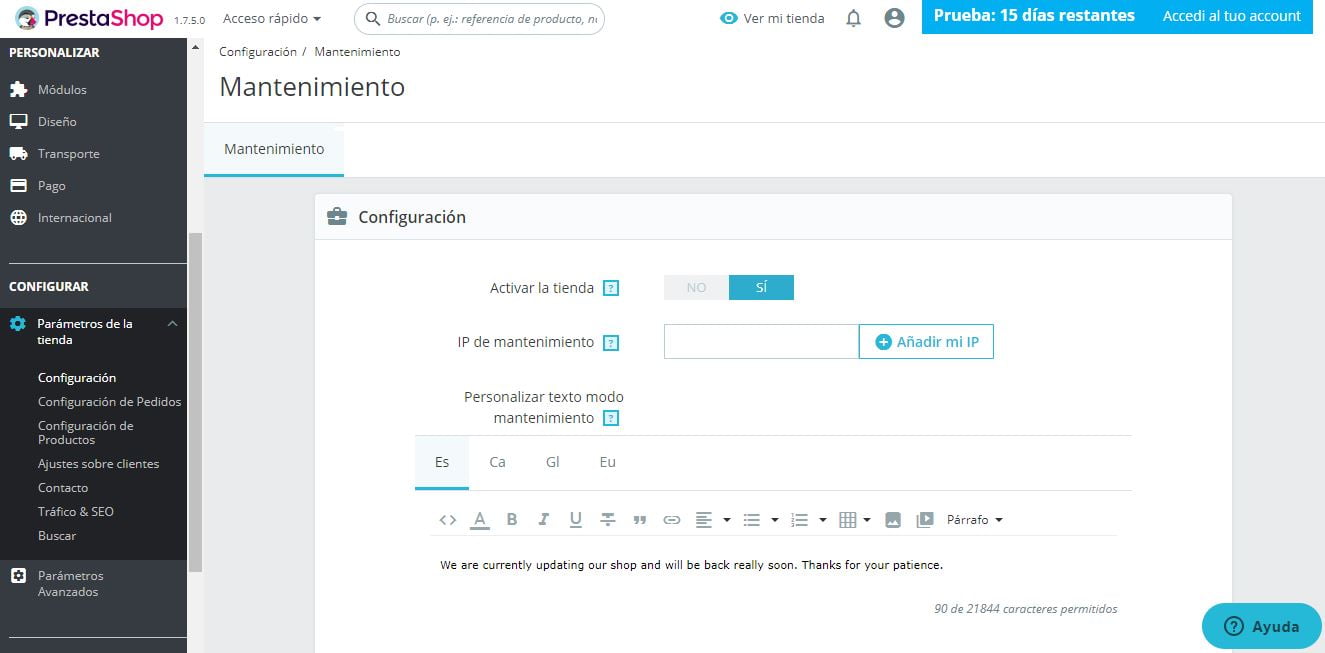
Task: Apply underline formatting in the editor
Action: 575,519
